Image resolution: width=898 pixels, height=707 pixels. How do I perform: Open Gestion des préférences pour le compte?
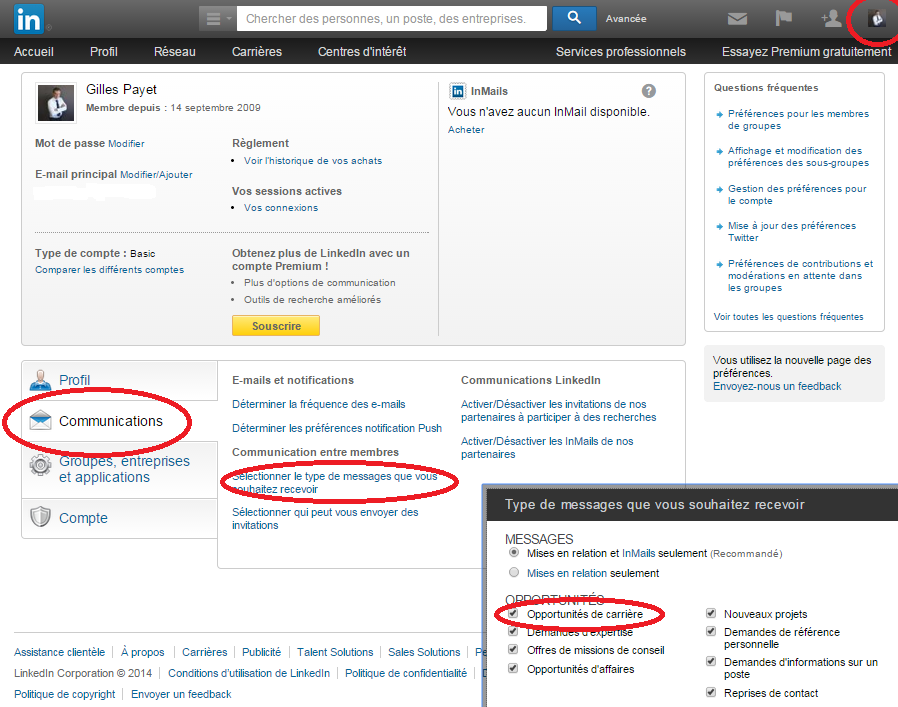click(x=797, y=195)
